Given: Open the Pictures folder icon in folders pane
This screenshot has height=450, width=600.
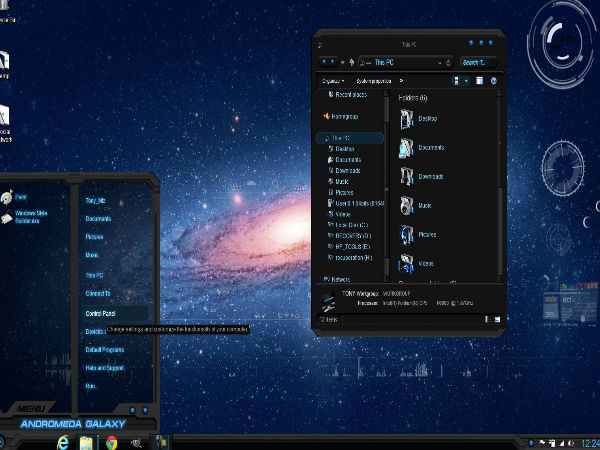Looking at the screenshot, I should [406, 235].
